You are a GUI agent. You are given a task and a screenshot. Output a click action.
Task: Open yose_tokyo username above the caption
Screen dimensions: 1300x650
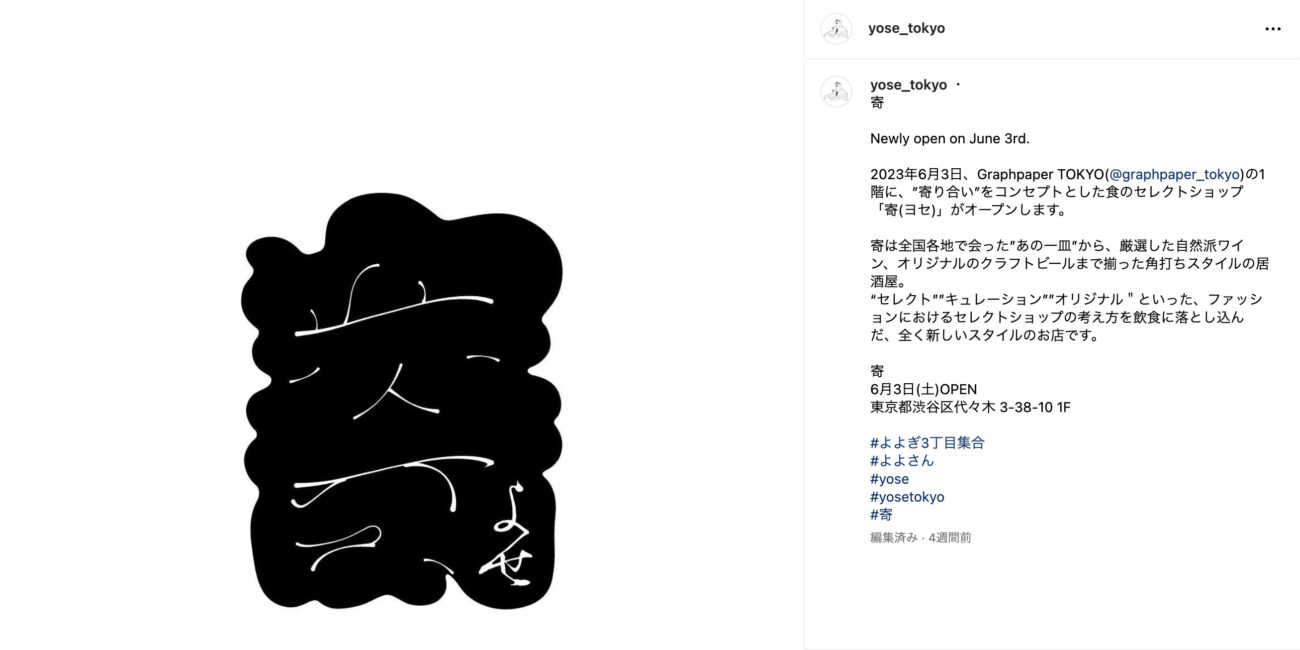point(908,85)
